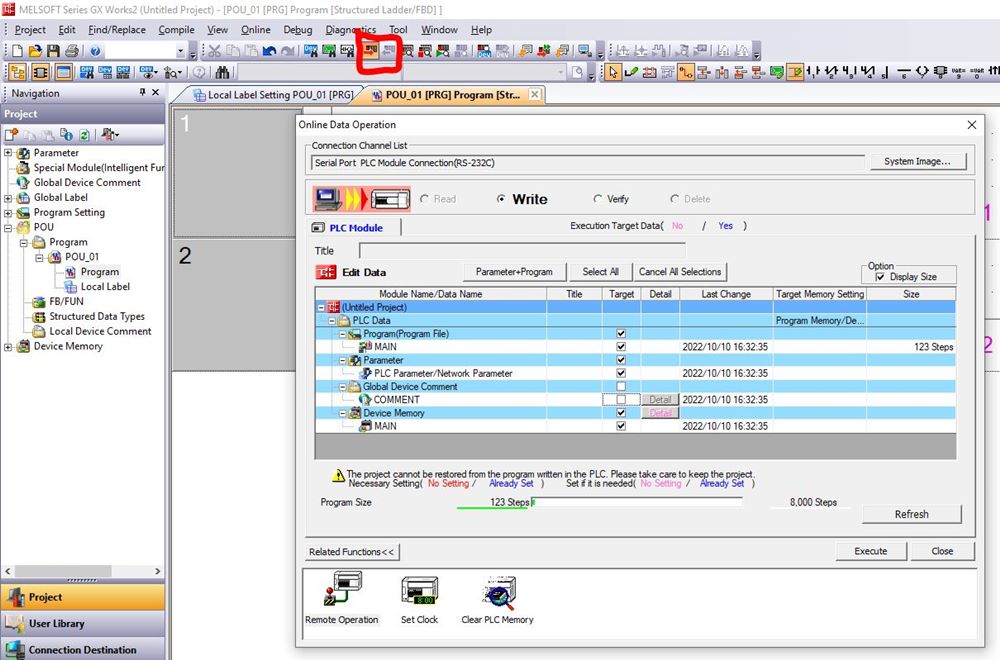Click the Undo arrow icon
The height and width of the screenshot is (660, 1000).
pos(269,51)
